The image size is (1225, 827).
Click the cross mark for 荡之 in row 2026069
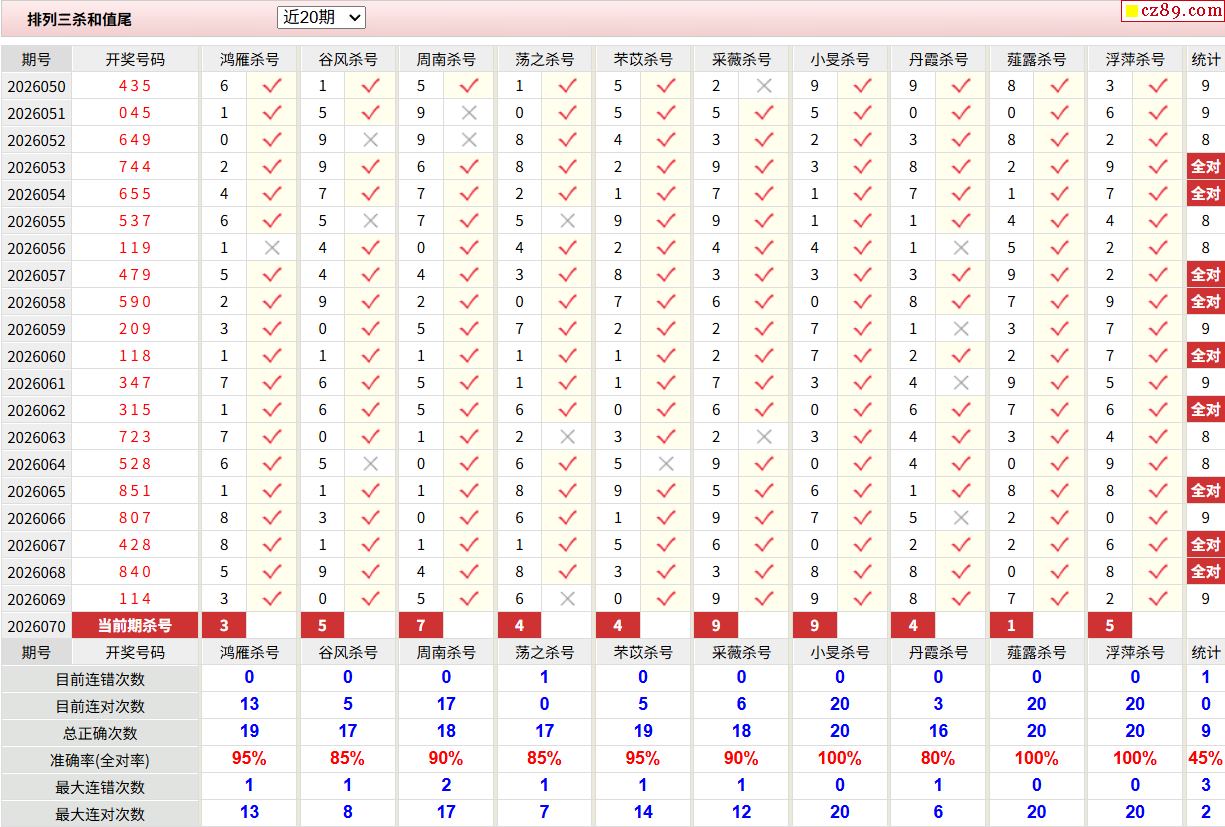click(568, 599)
